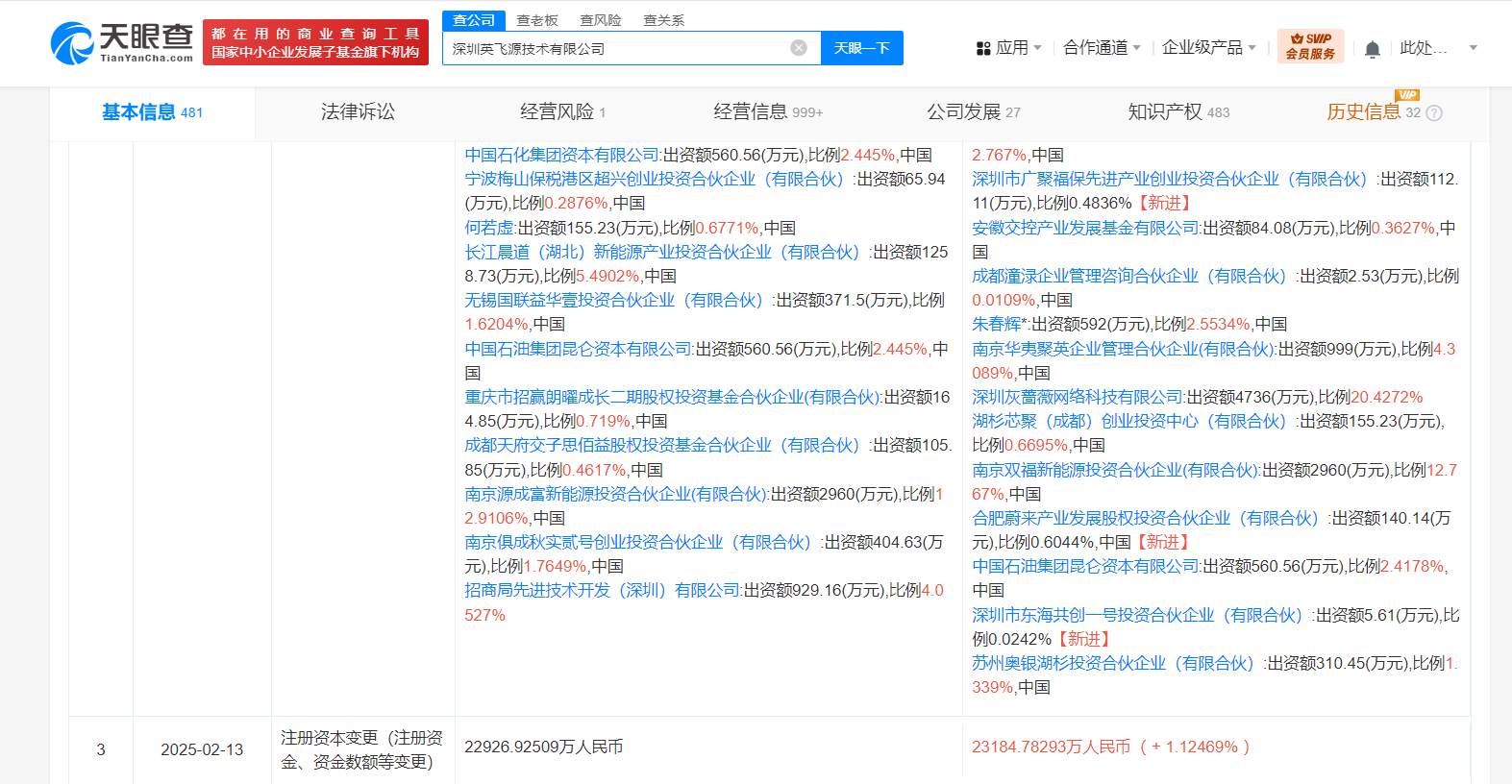The width and height of the screenshot is (1512, 784).
Task: Click the 应用 grid icon
Action: [983, 48]
